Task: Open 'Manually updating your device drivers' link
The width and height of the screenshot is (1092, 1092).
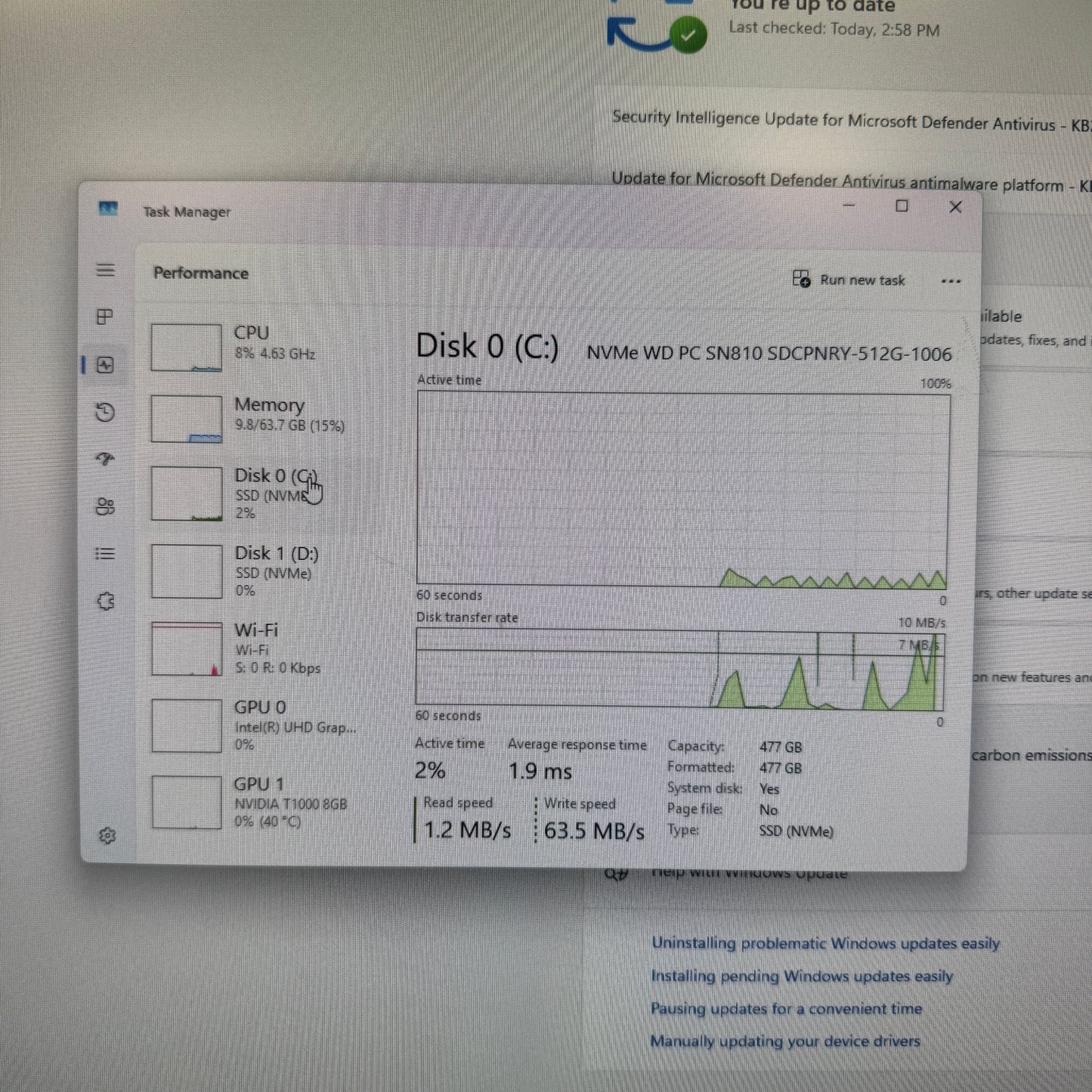Action: tap(785, 1041)
